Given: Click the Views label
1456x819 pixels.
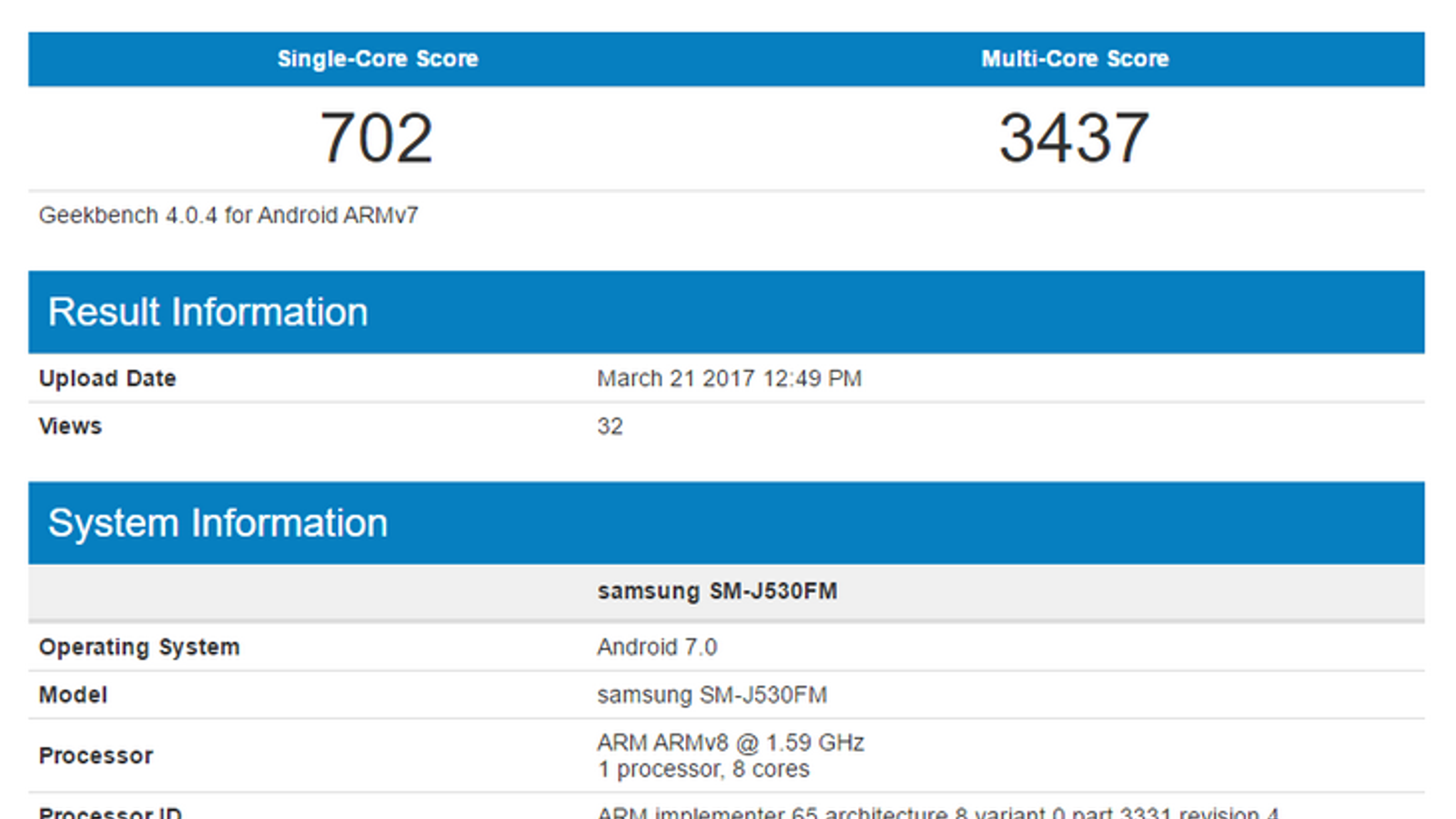Looking at the screenshot, I should pos(70,426).
